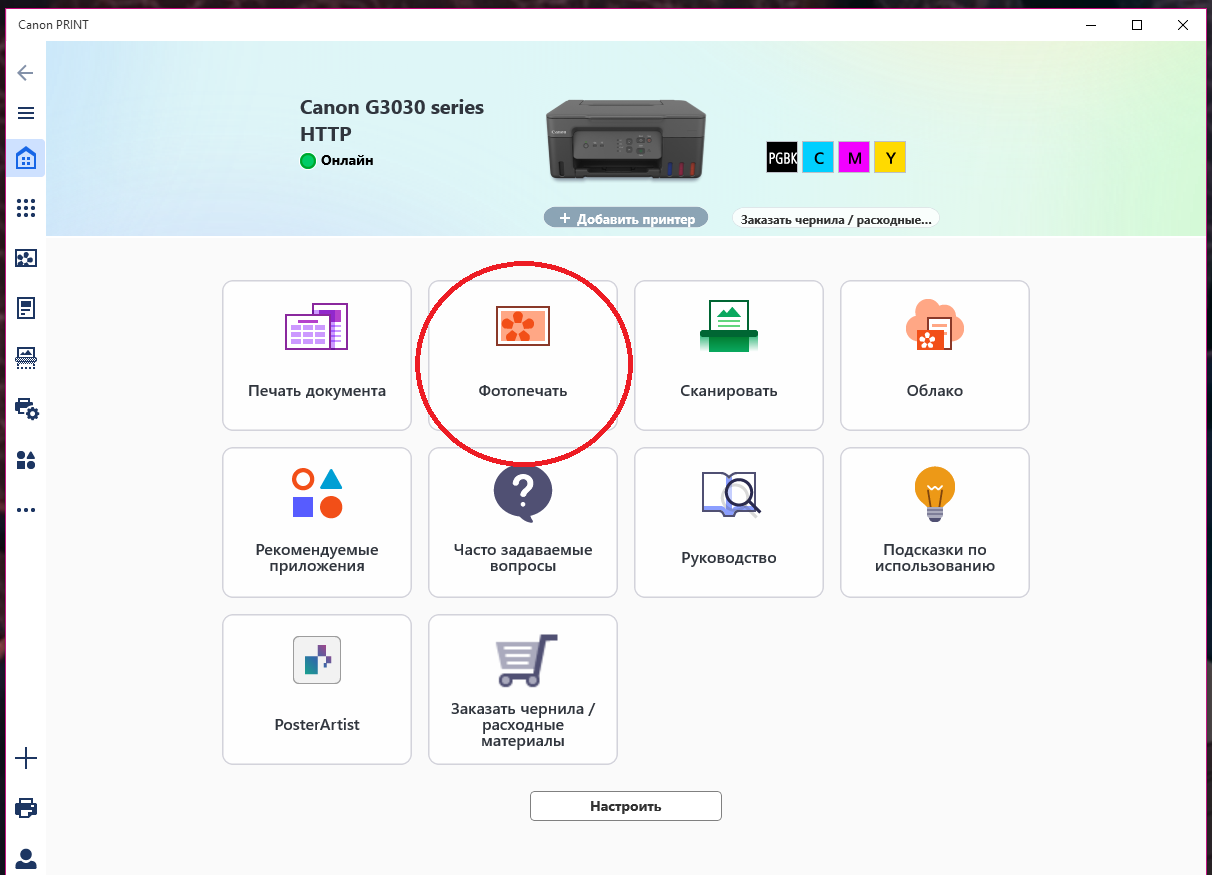Open the hamburger menu in sidebar
Viewport: 1212px width, 875px height.
pos(26,113)
